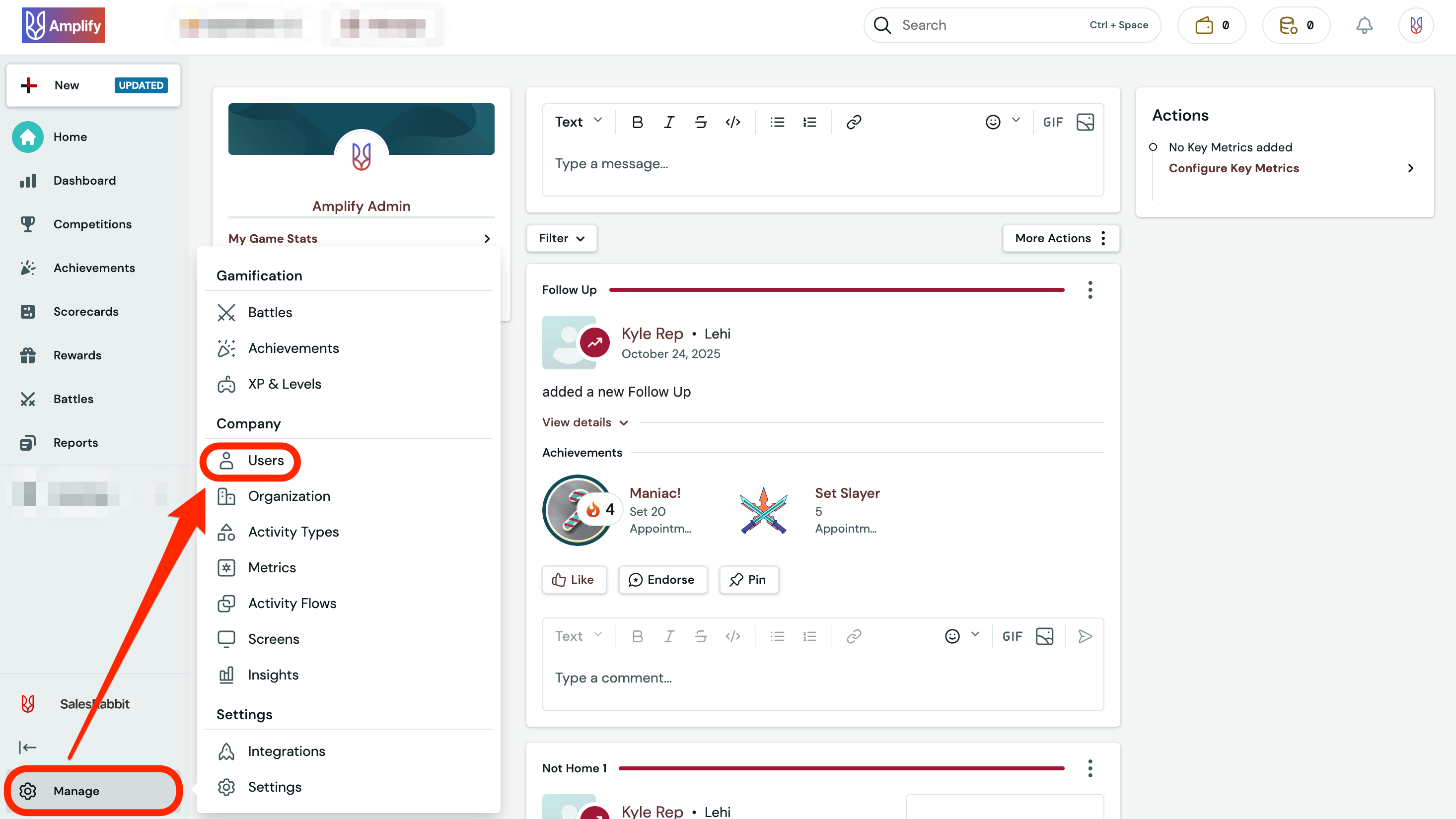Image resolution: width=1456 pixels, height=819 pixels.
Task: Click the Configure Key Metrics link
Action: [1234, 168]
